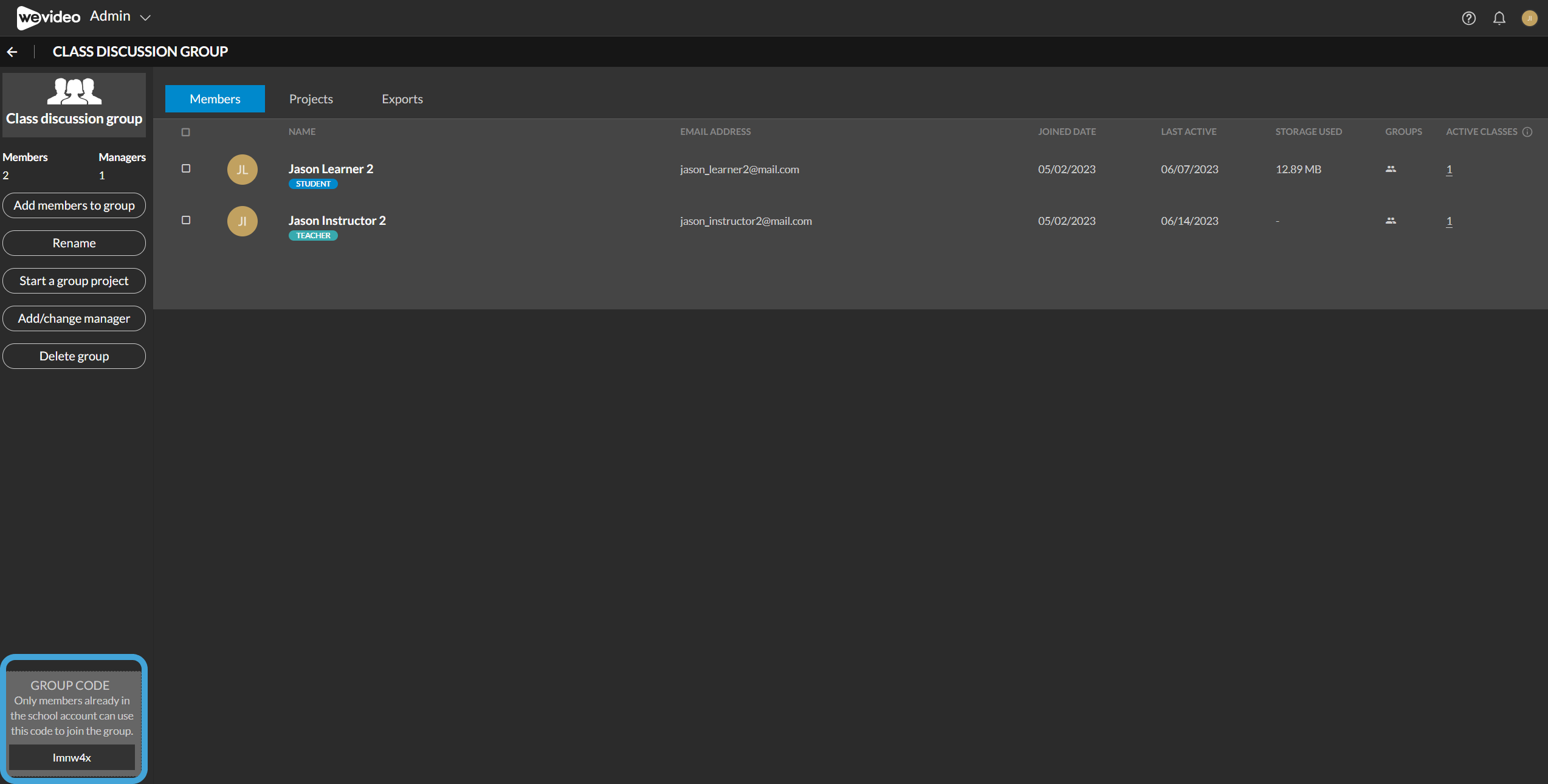Screen dimensions: 1548x784
Task: Open the Admin dropdown chevron
Action: coord(145,18)
